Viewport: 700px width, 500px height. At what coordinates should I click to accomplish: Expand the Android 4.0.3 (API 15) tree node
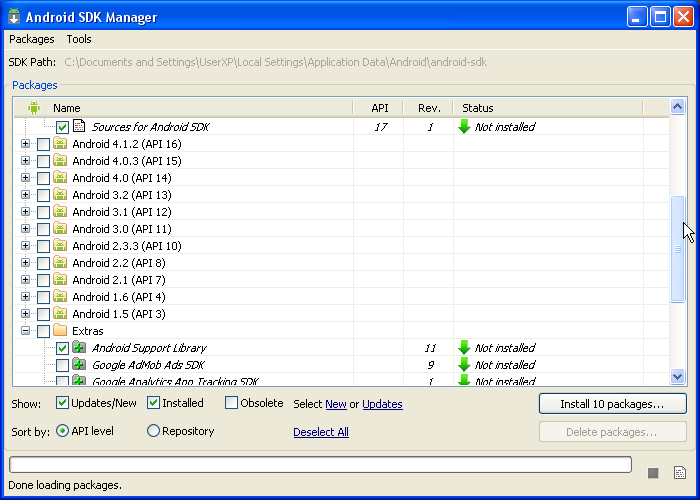25,161
